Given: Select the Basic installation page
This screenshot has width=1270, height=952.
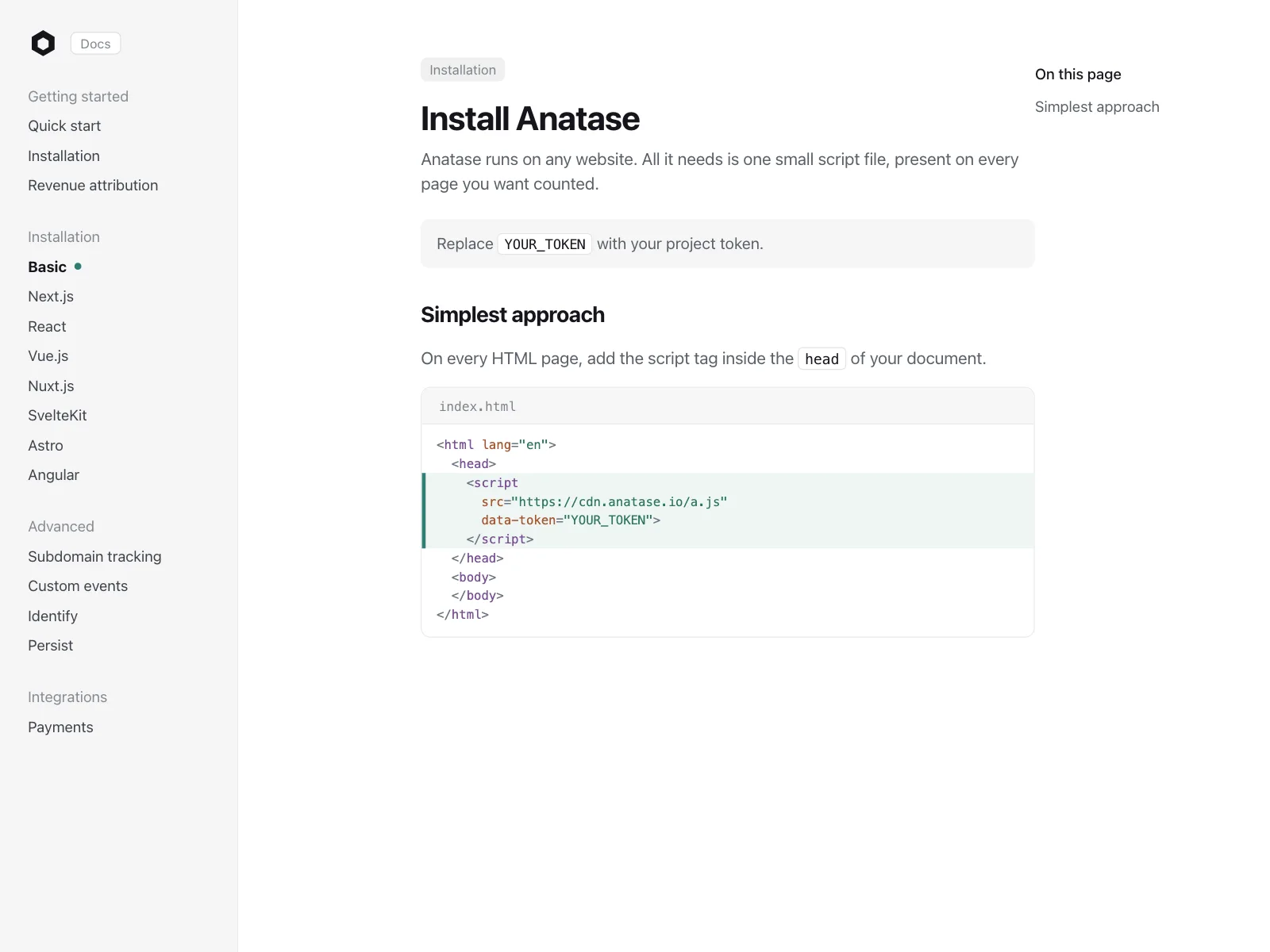Looking at the screenshot, I should 48,267.
